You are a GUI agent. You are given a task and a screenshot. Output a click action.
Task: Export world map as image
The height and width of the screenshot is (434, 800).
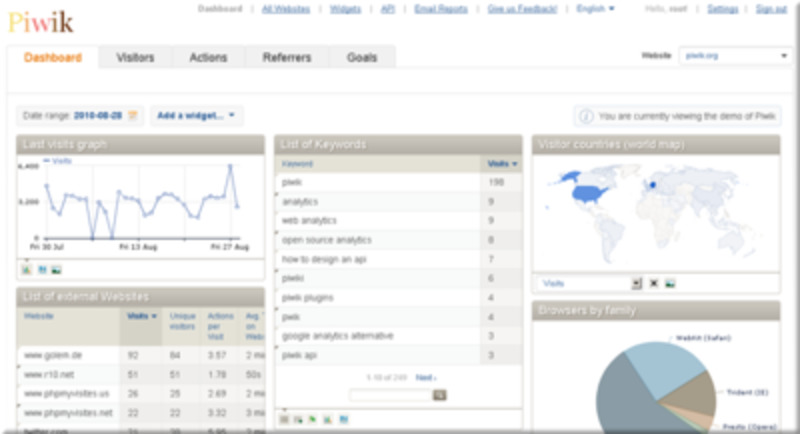[670, 283]
